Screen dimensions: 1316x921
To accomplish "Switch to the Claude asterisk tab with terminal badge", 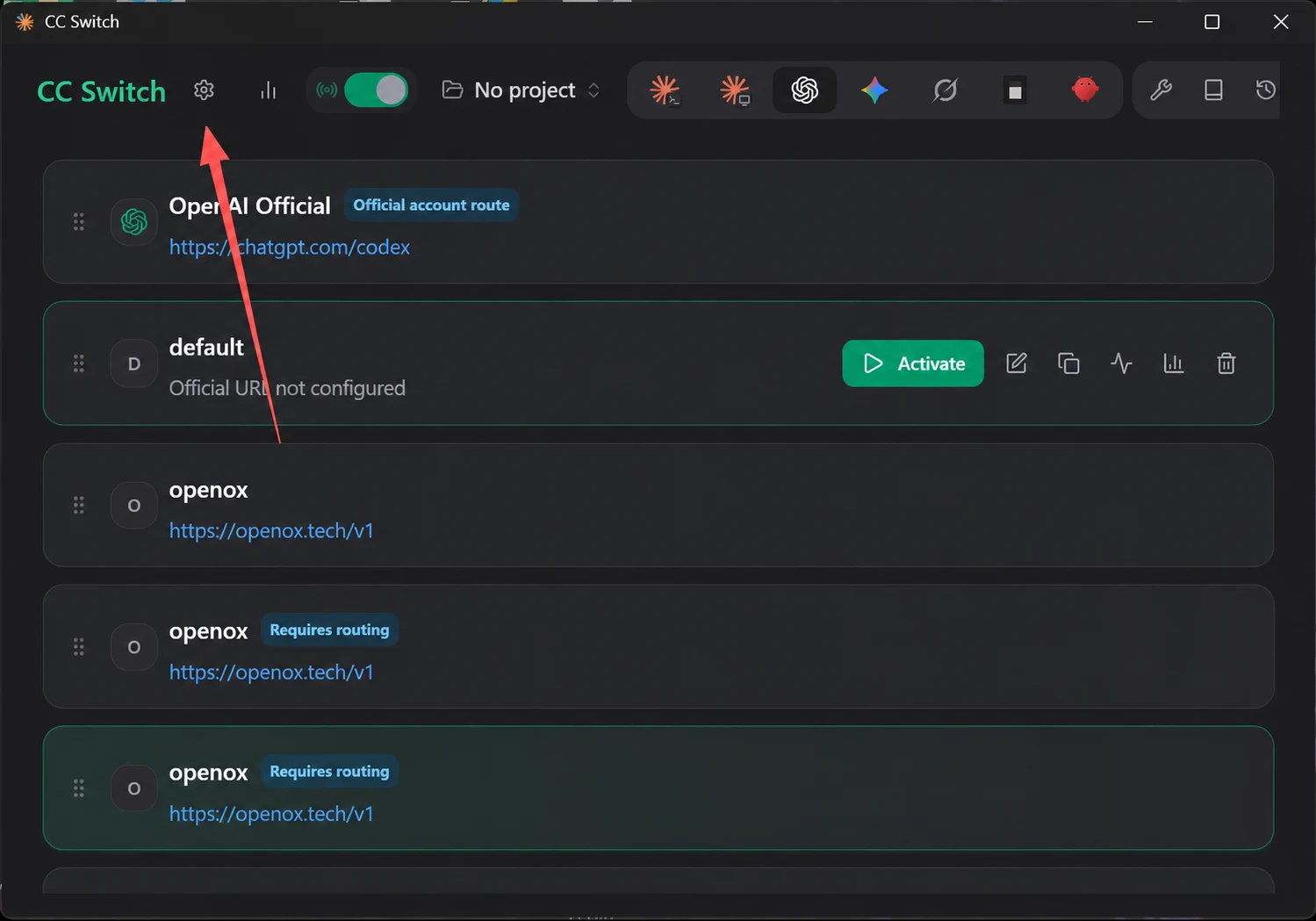I will [665, 90].
